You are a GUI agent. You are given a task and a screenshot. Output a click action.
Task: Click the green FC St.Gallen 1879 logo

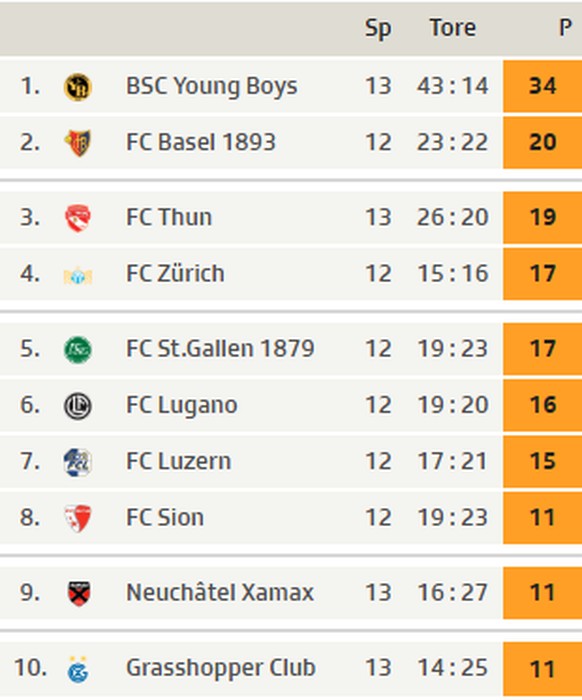tap(78, 349)
